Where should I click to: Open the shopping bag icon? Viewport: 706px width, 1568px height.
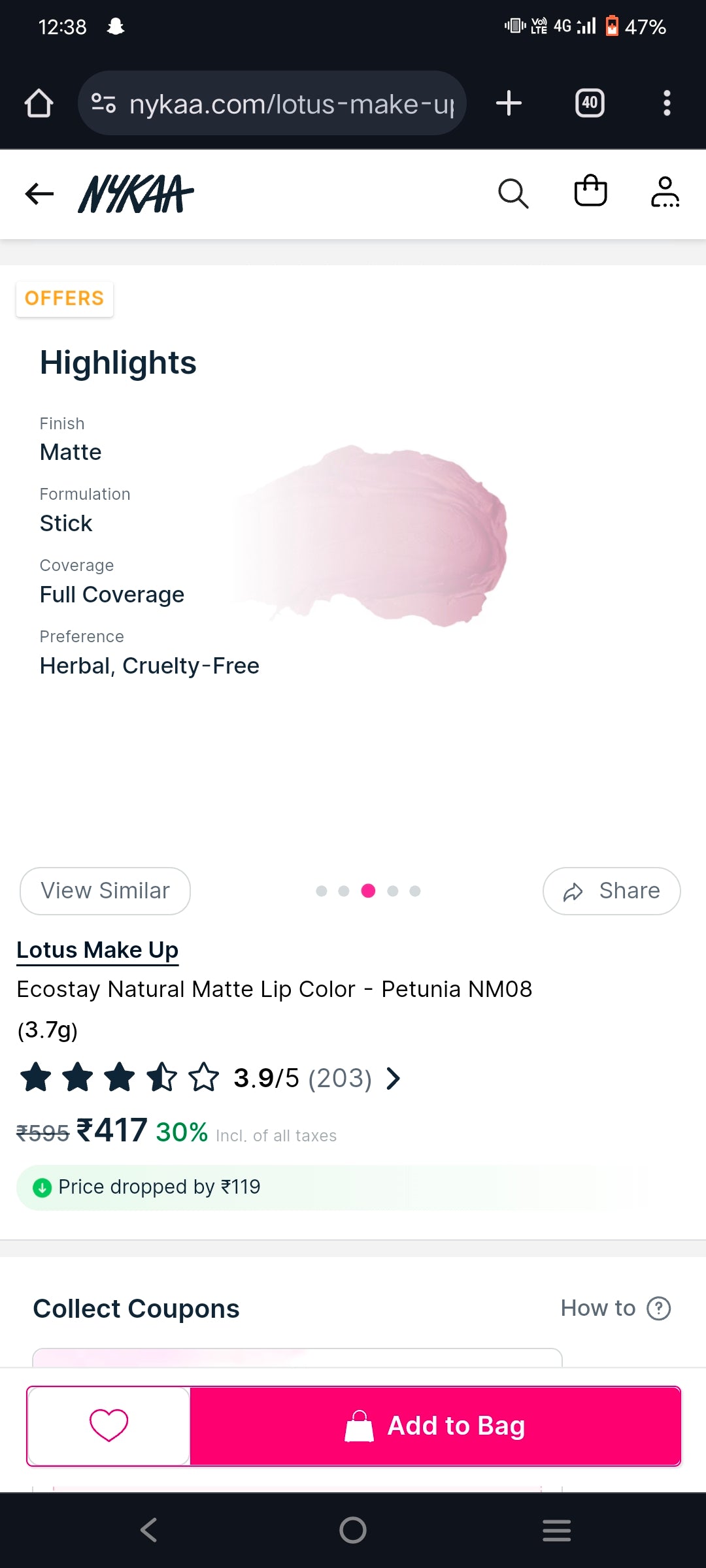[x=590, y=191]
